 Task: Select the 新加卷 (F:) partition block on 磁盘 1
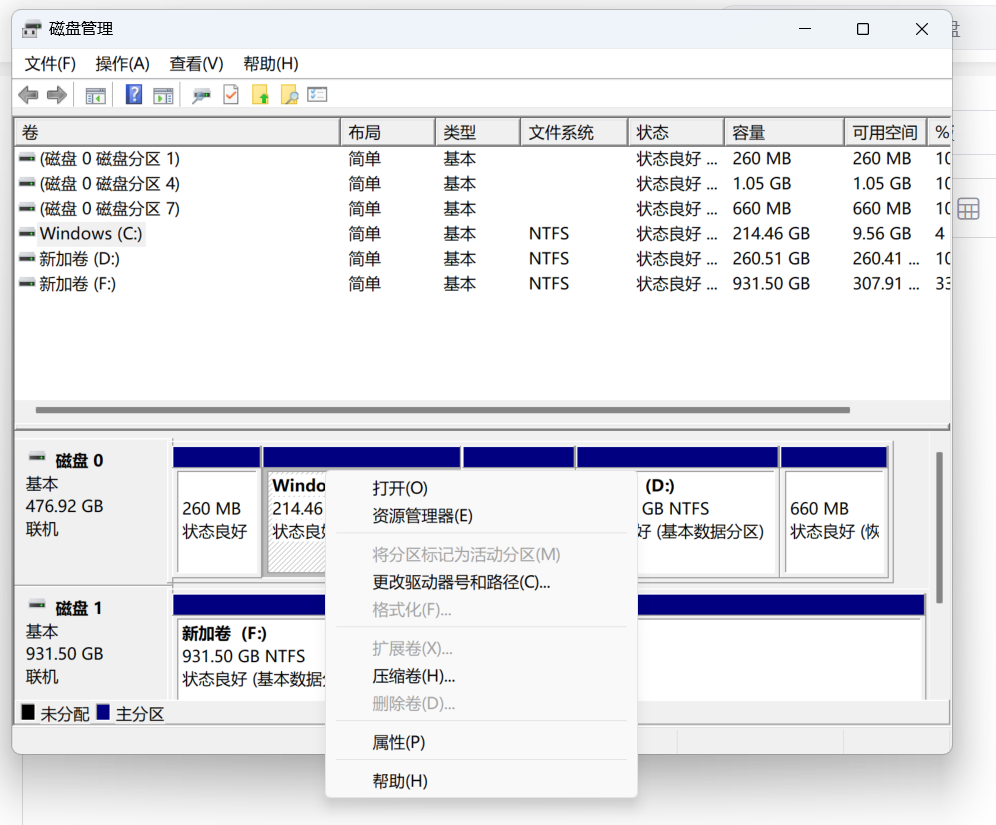(x=252, y=659)
